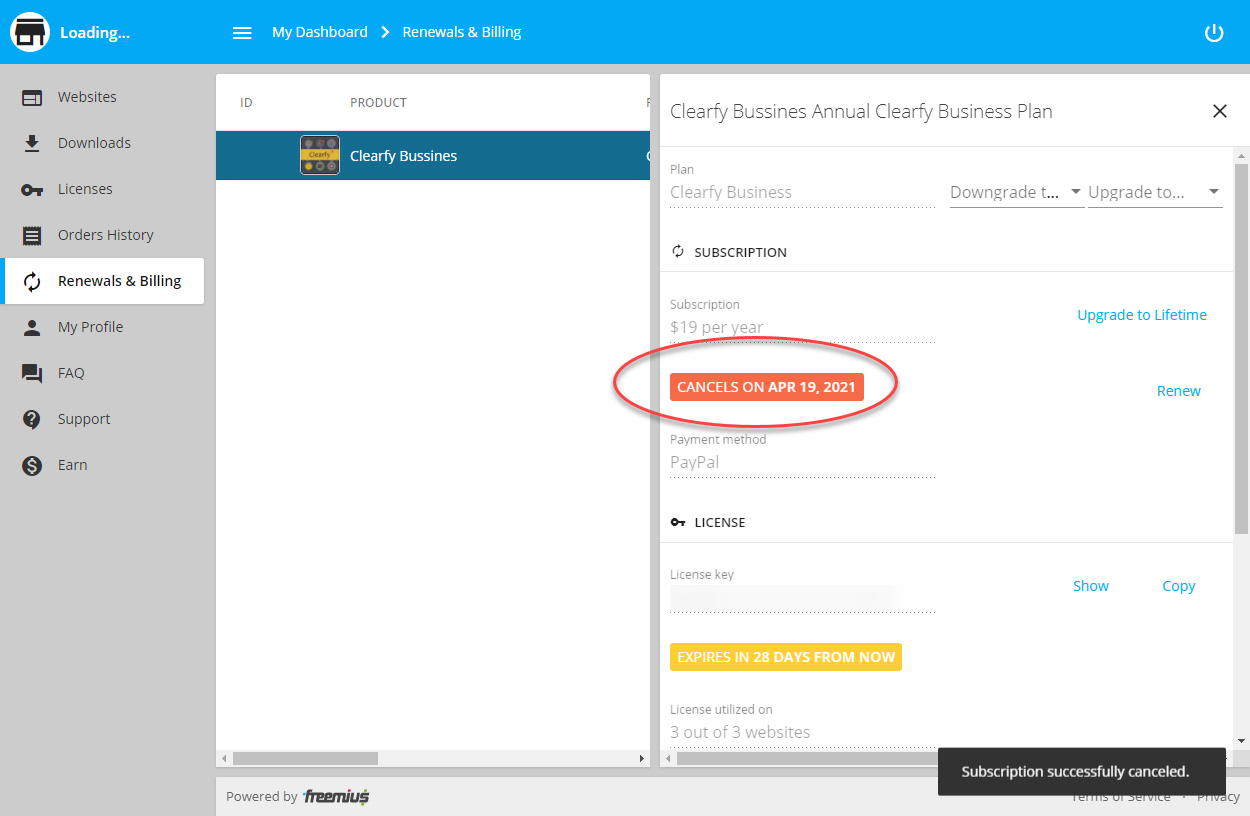Viewport: 1250px width, 816px height.
Task: Click the table scrollbar left arrow
Action: pyautogui.click(x=223, y=759)
